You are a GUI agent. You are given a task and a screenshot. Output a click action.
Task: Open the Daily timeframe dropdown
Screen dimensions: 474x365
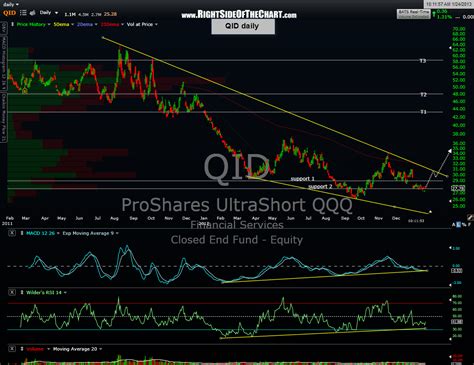tap(49, 13)
